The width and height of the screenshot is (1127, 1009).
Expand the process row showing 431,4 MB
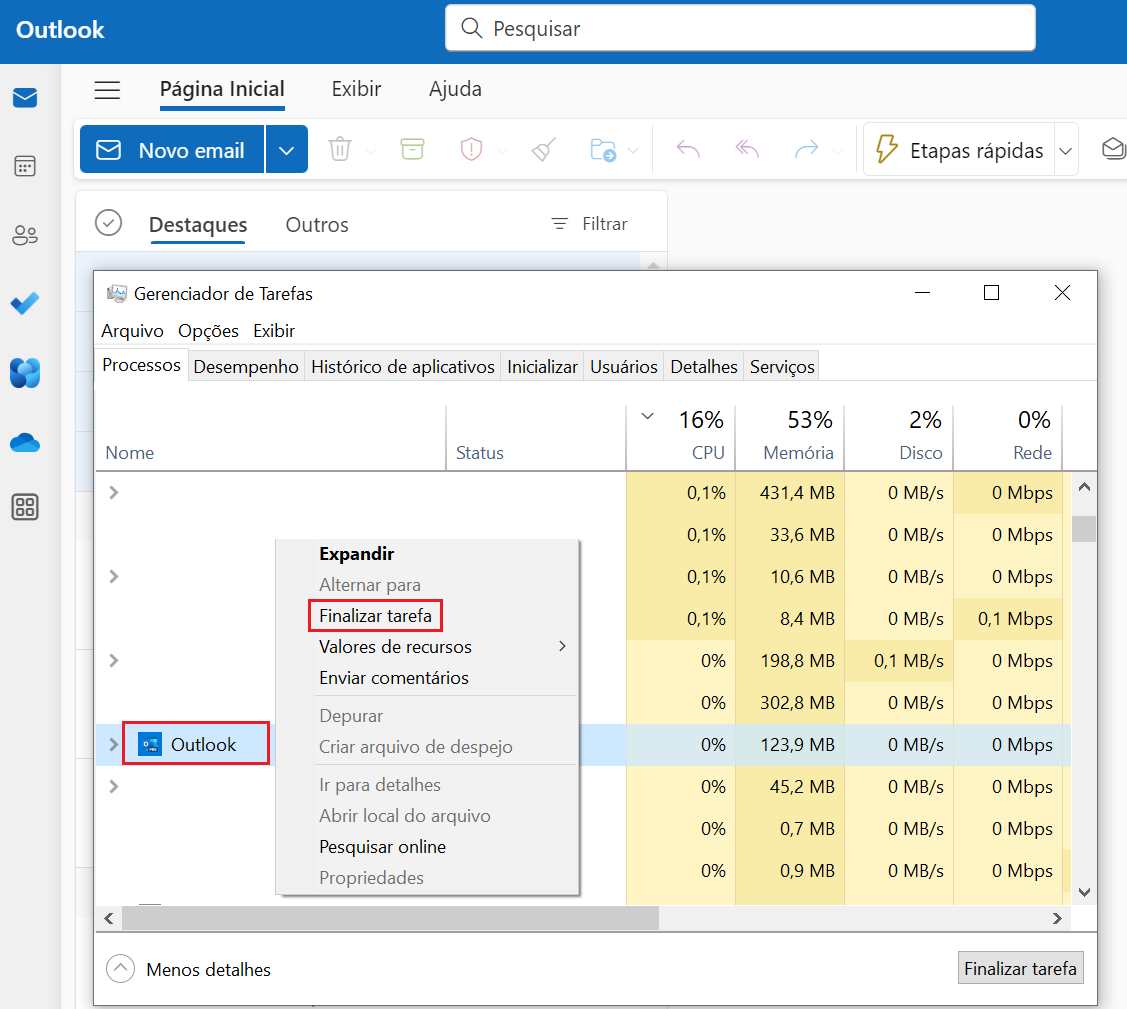(114, 492)
